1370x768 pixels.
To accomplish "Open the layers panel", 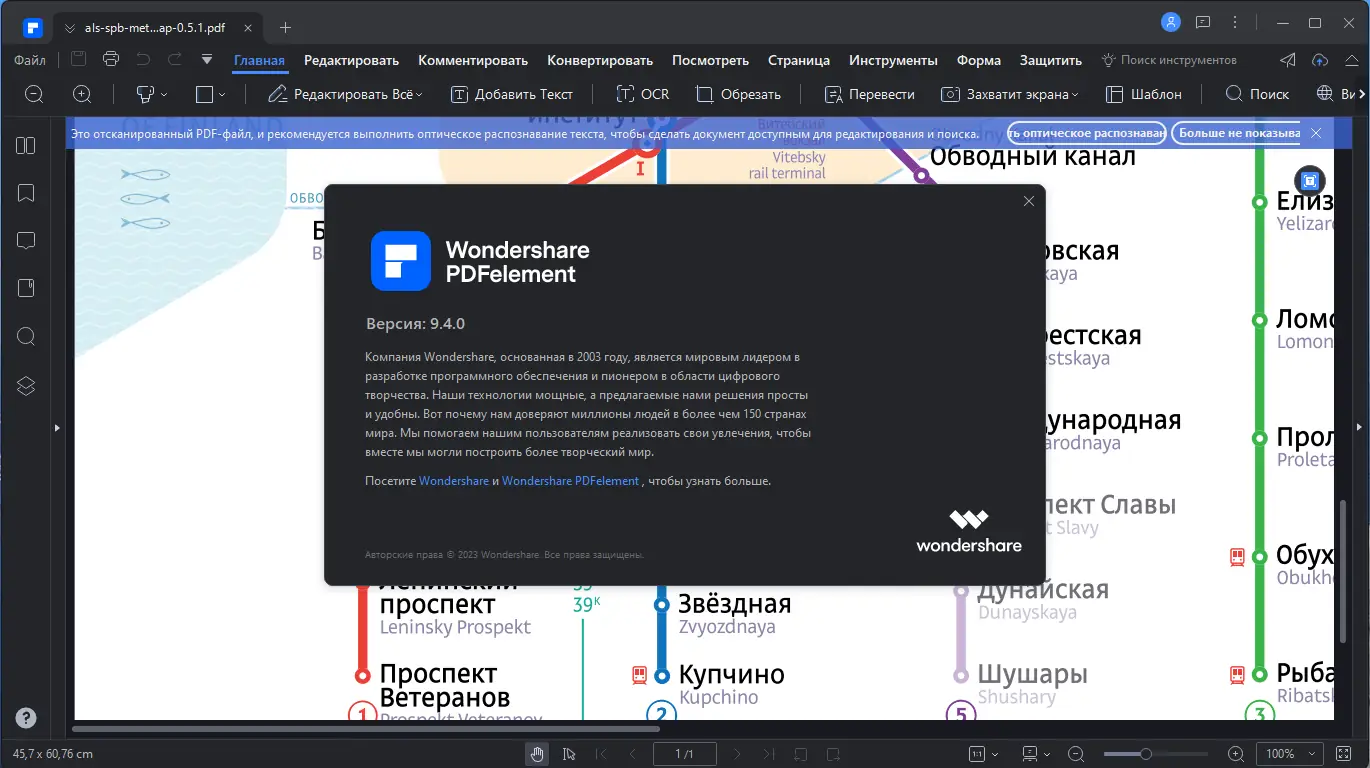I will point(26,385).
